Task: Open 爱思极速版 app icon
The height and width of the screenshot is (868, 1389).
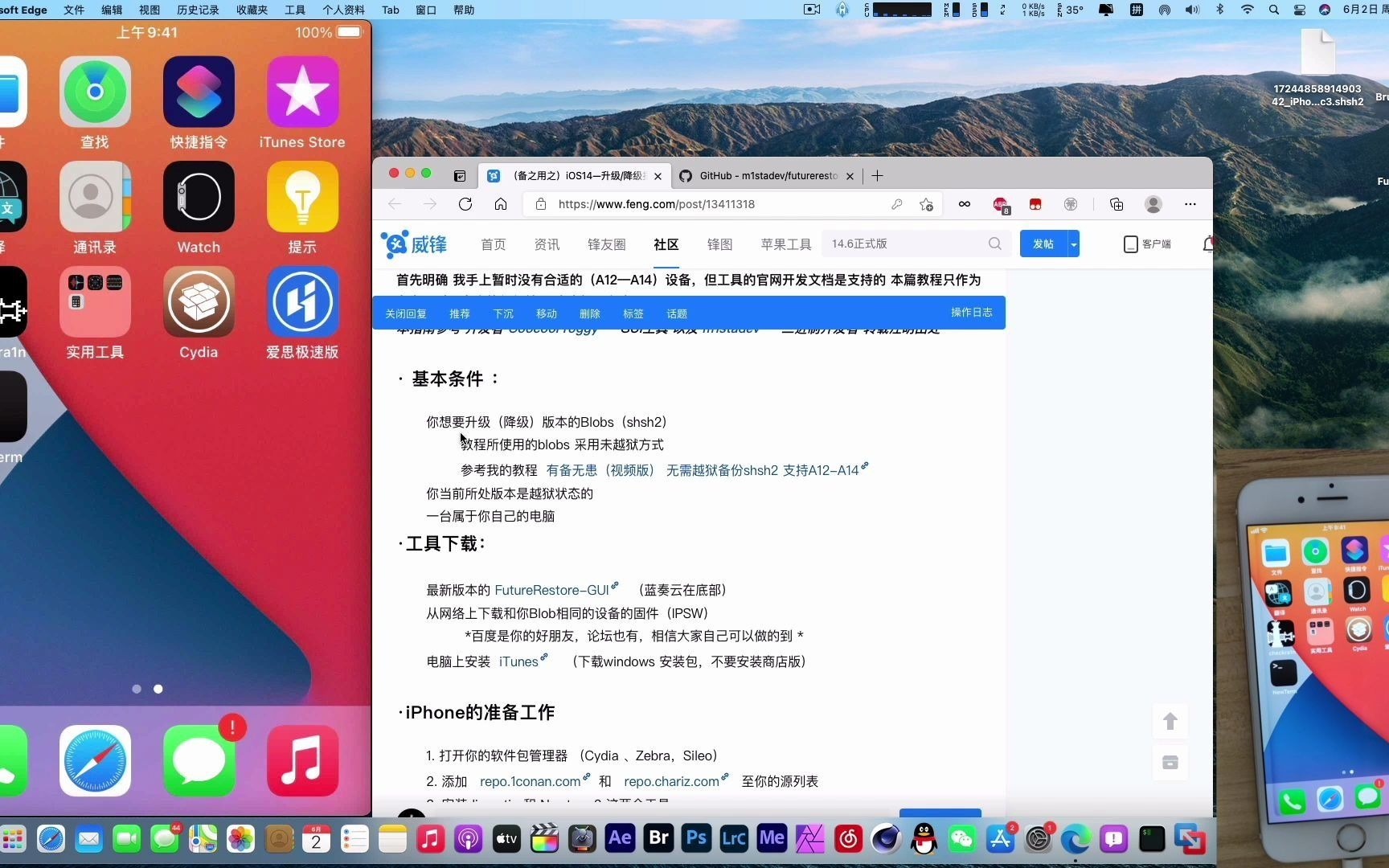Action: [302, 301]
